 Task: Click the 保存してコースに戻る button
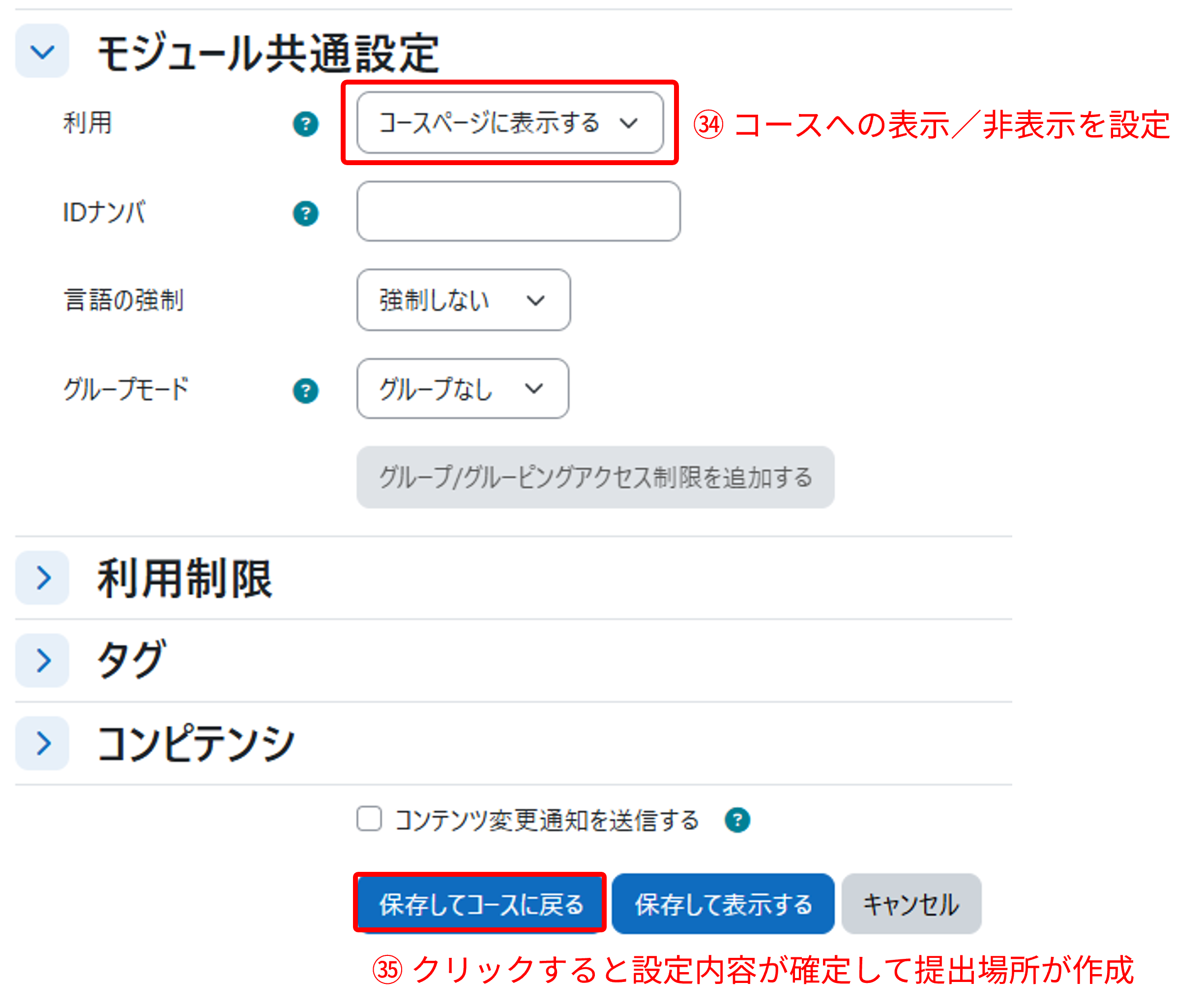[480, 904]
